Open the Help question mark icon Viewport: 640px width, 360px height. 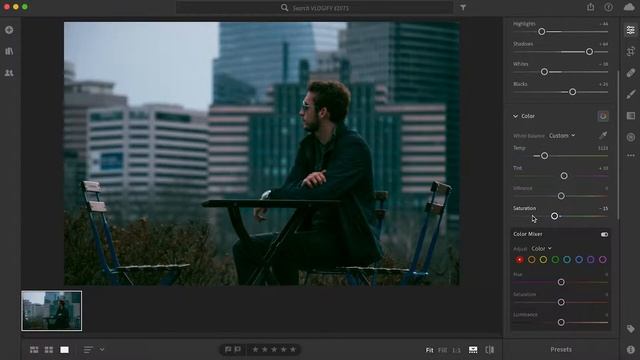coord(609,7)
